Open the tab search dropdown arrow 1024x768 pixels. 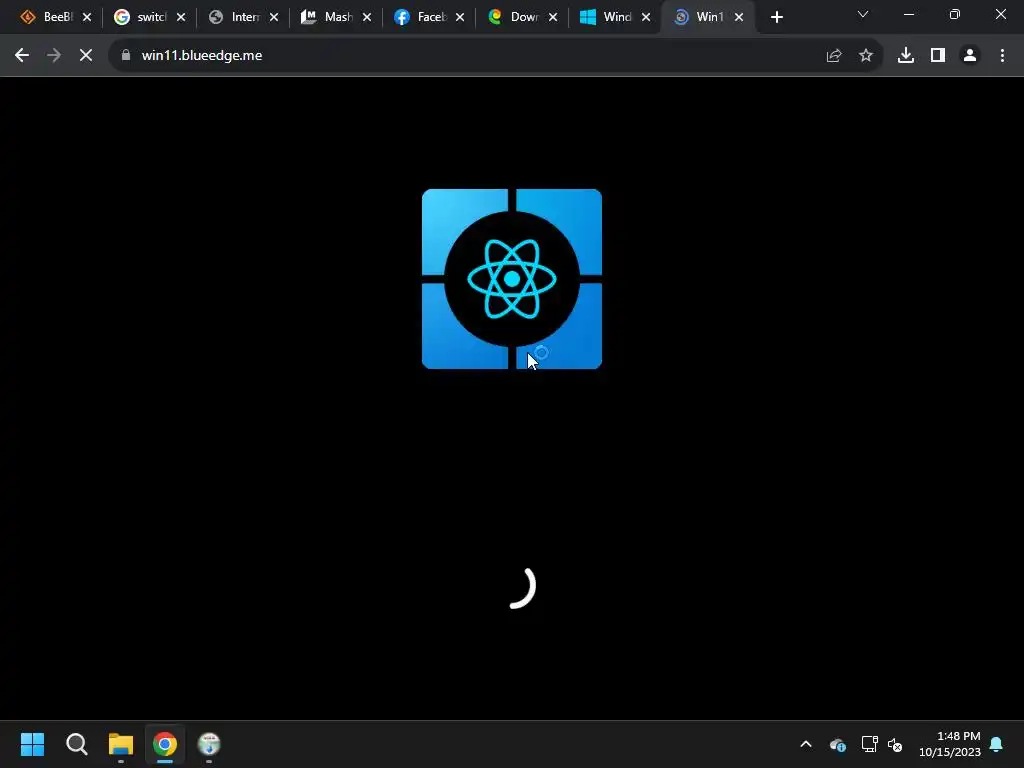(863, 14)
